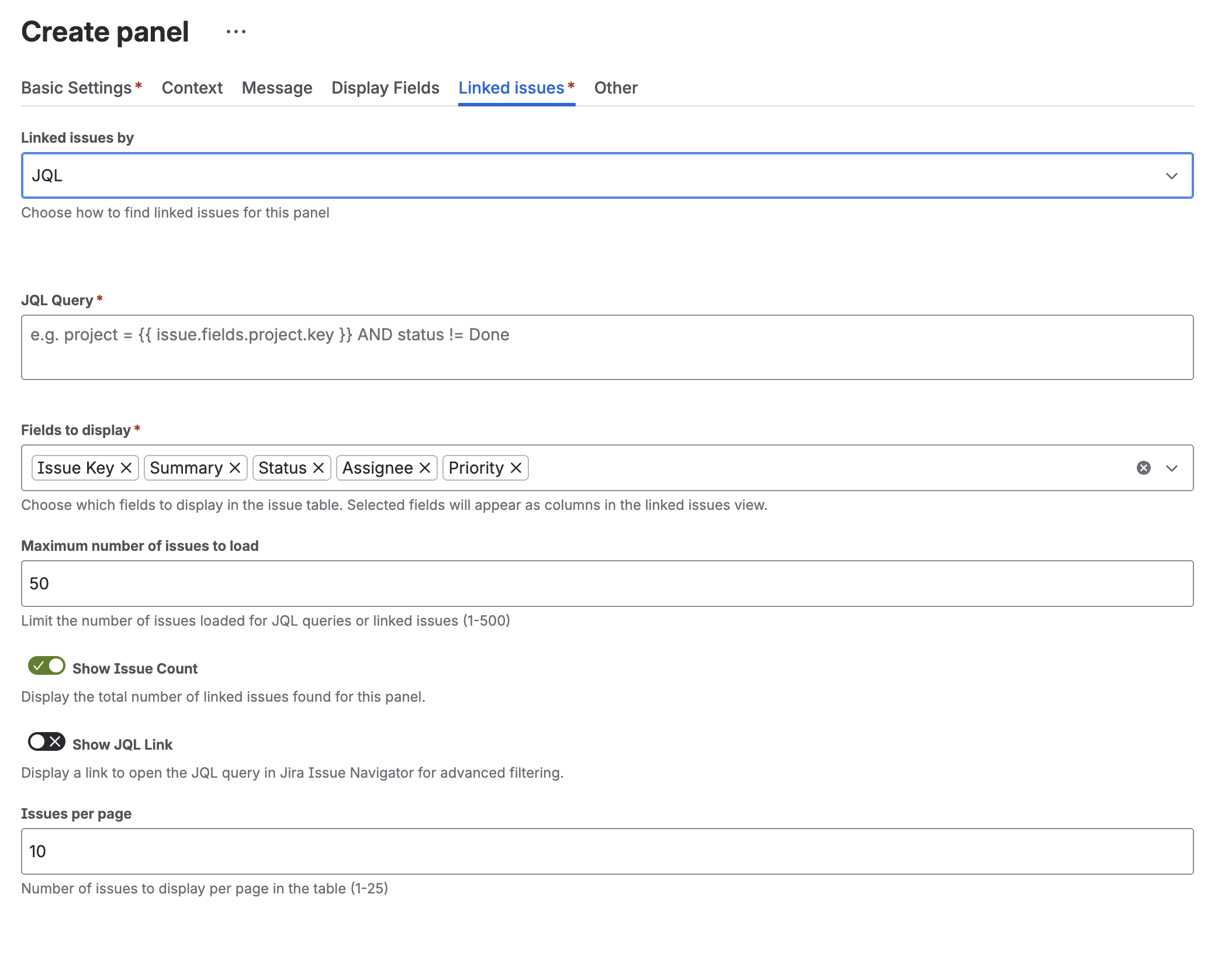The width and height of the screenshot is (1232, 973).
Task: Switch to the Basic Settings tab
Action: 77,88
